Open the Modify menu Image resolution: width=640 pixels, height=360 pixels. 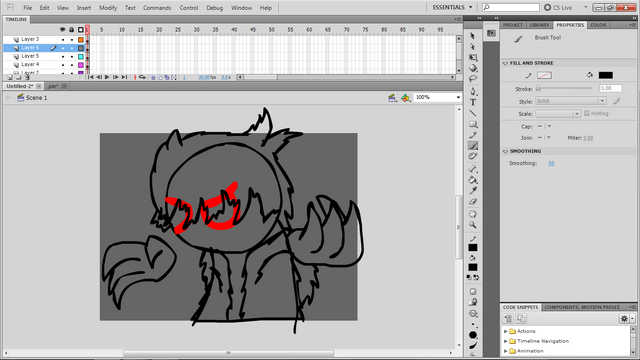(108, 8)
